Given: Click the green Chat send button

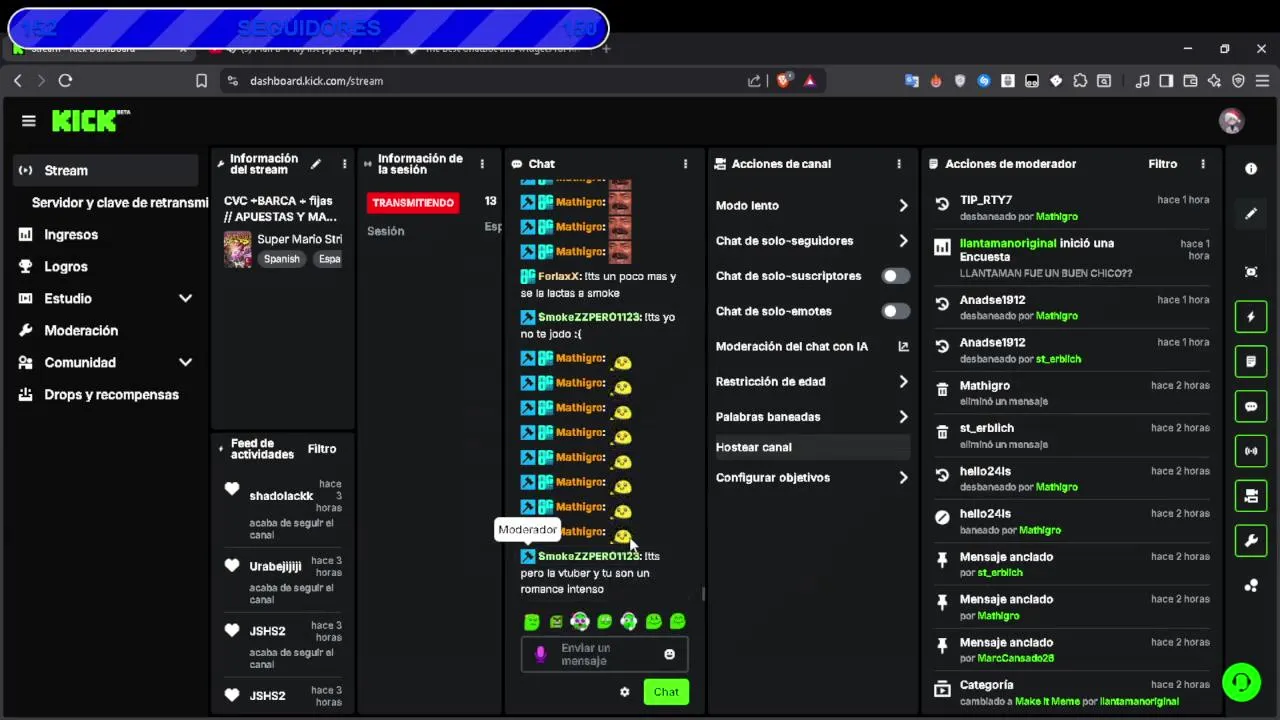Looking at the screenshot, I should tap(666, 692).
